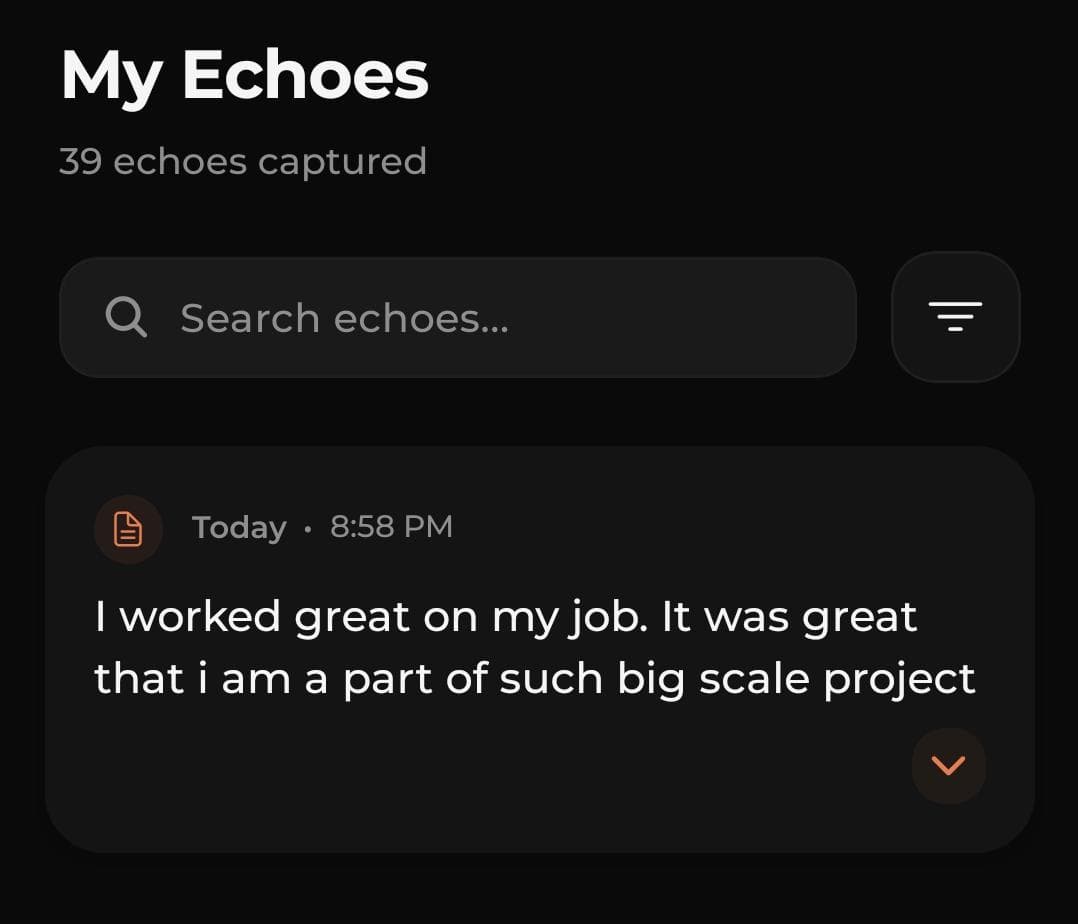Open the filter options button

(x=955, y=317)
